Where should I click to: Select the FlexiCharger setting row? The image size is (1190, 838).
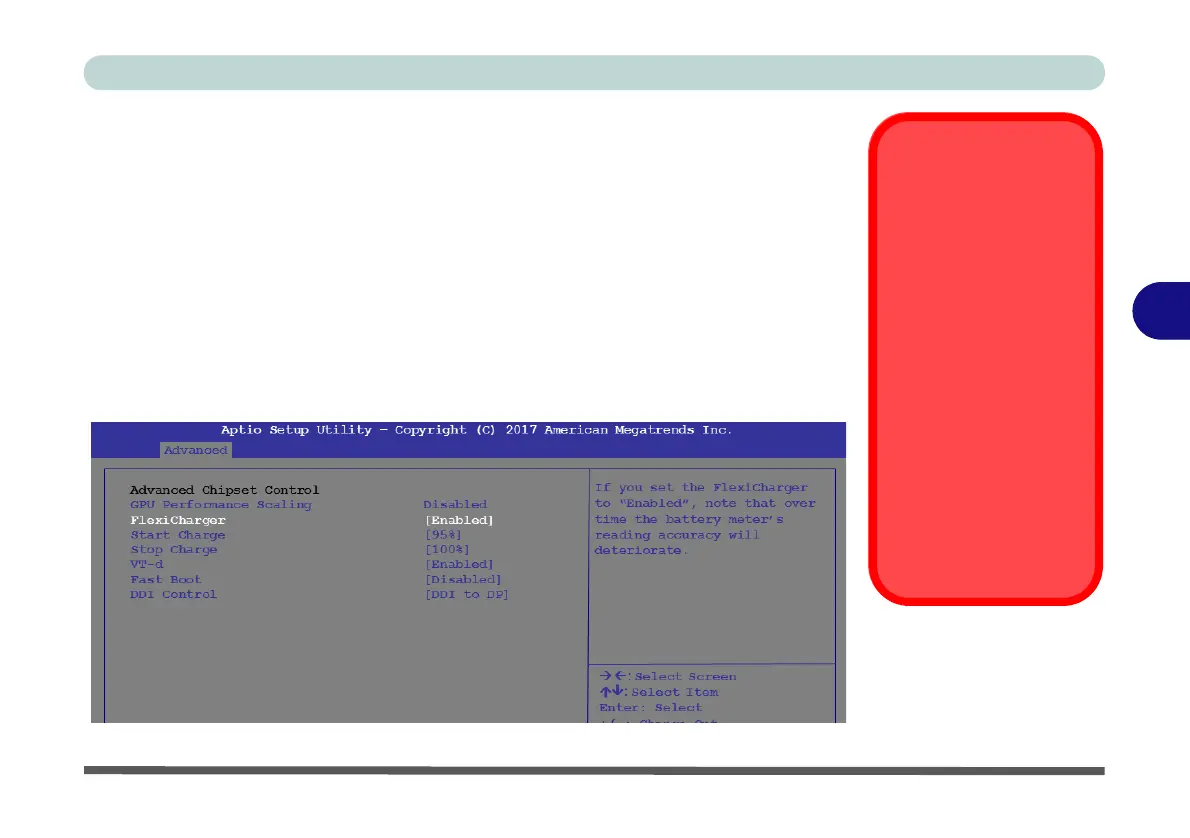[312, 520]
